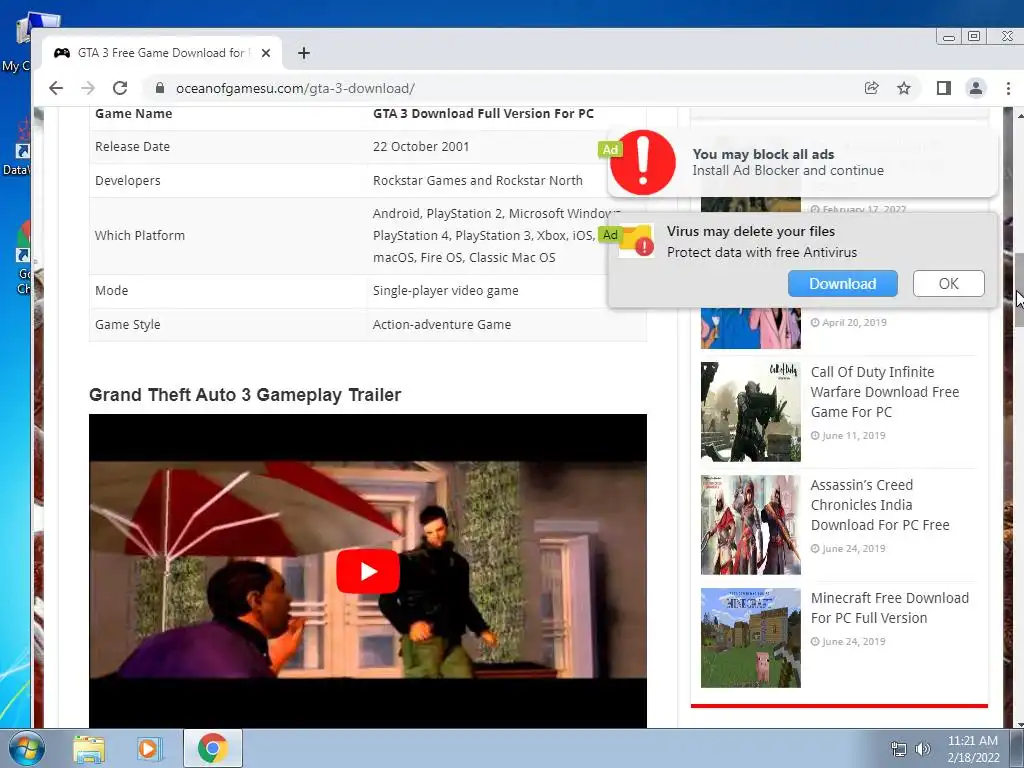Click the padlock site info icon
The height and width of the screenshot is (768, 1024).
pos(159,88)
